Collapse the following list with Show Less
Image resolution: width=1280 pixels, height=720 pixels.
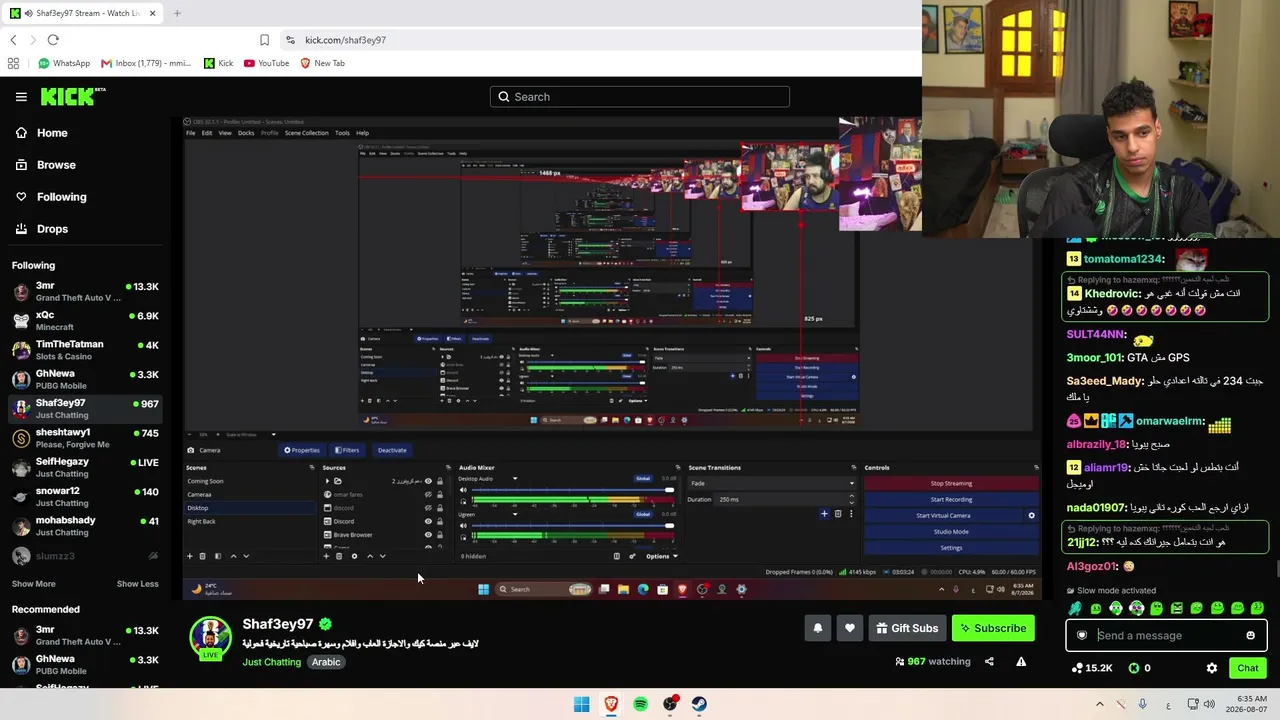click(x=138, y=584)
